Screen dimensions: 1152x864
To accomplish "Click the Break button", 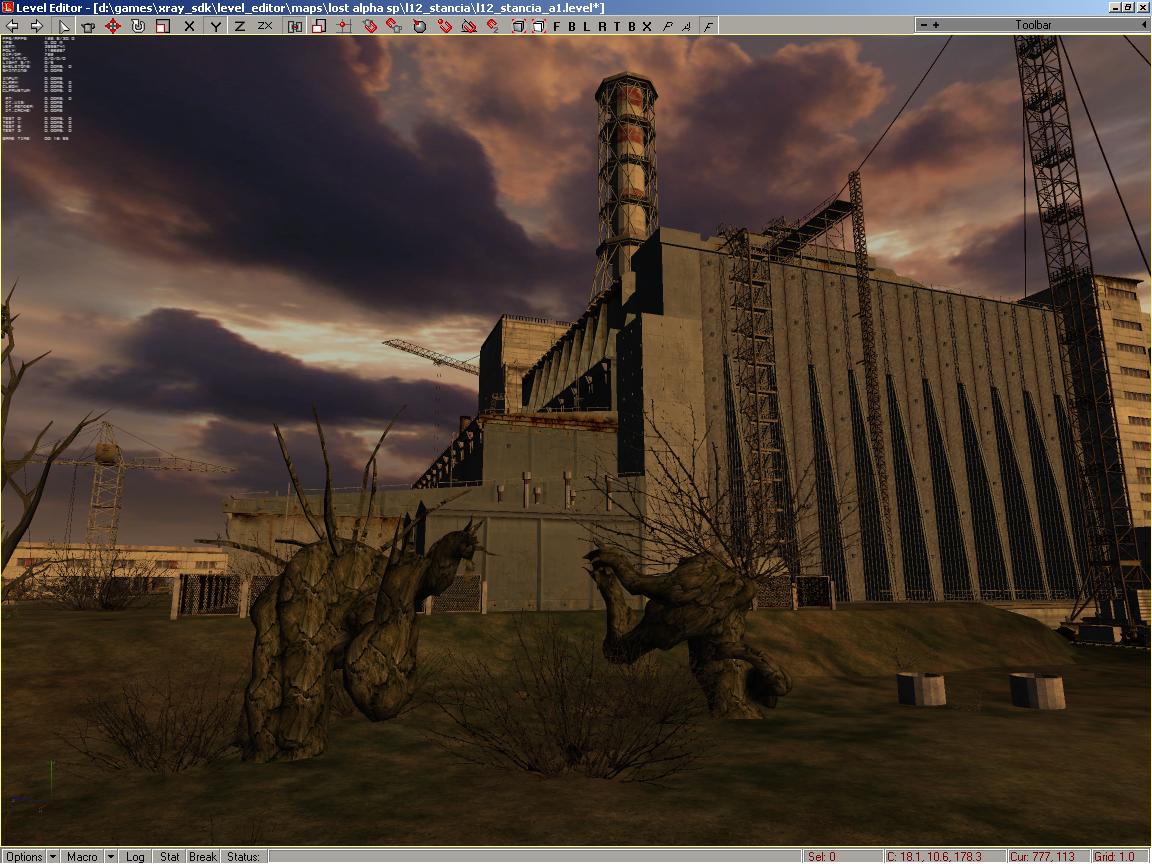I will point(203,857).
